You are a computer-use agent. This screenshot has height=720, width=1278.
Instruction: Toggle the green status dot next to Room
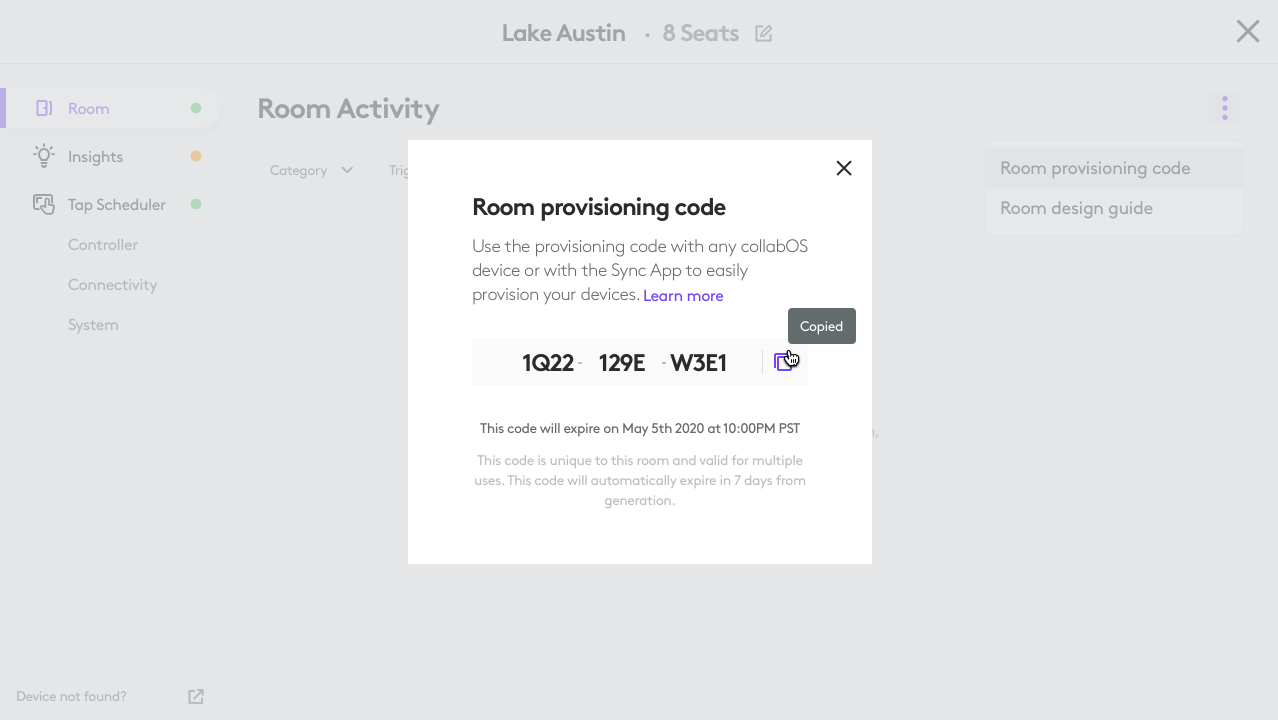(197, 107)
